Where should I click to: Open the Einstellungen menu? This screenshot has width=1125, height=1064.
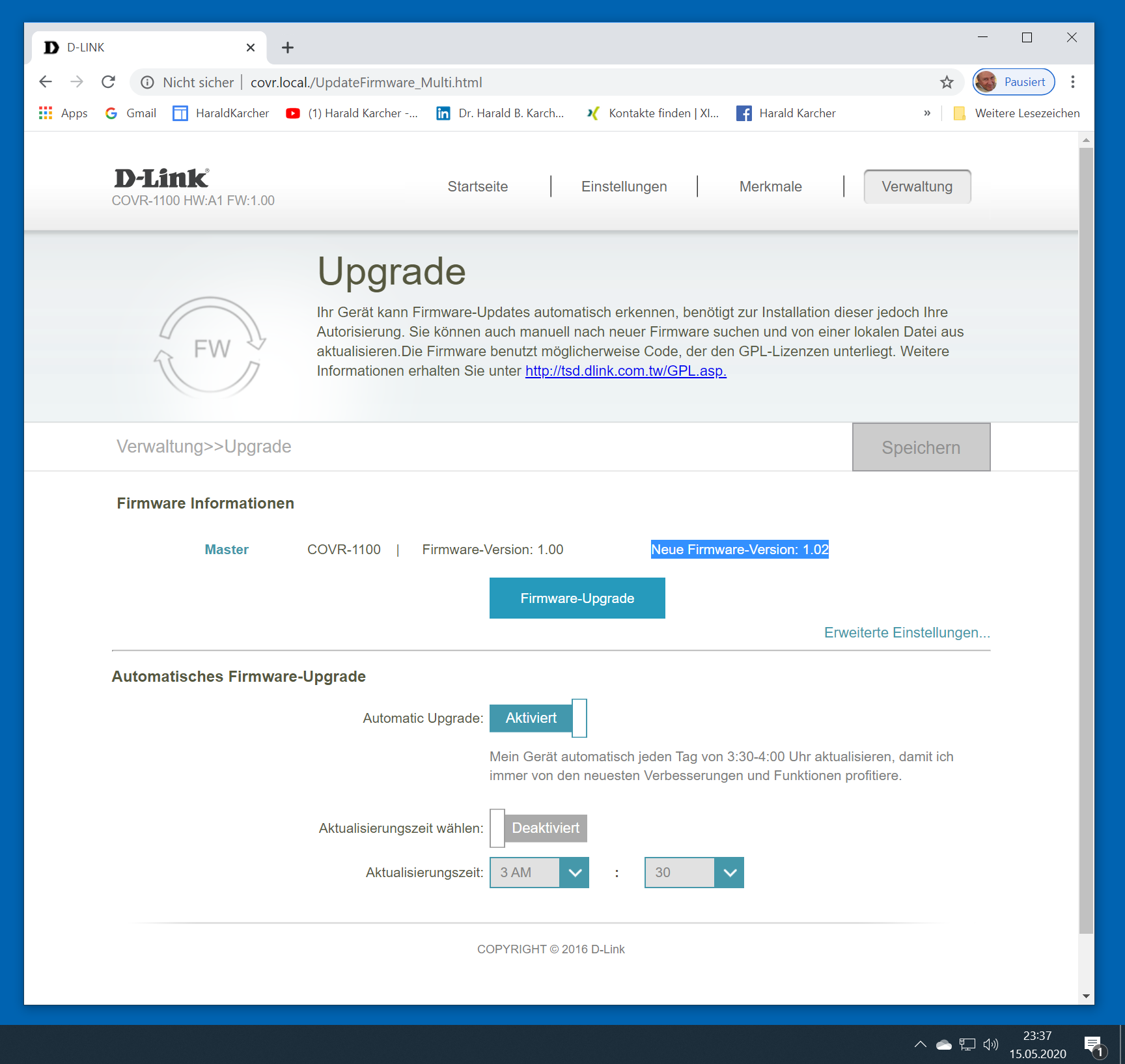pos(624,187)
